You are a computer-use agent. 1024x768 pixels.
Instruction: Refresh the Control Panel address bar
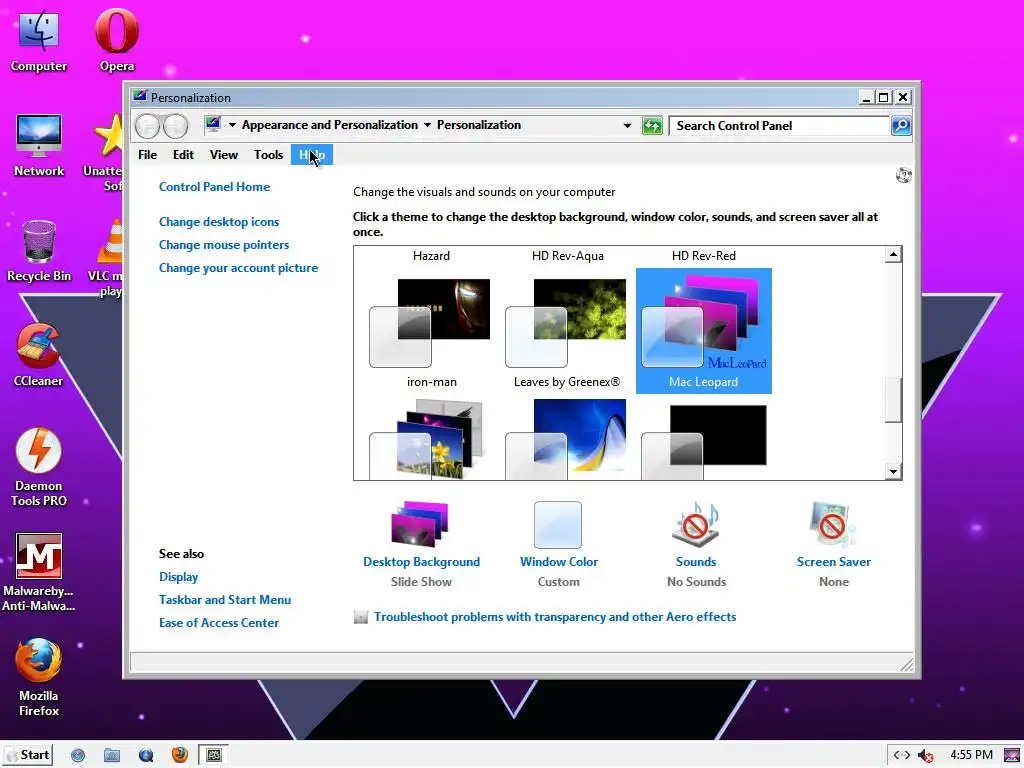click(652, 125)
